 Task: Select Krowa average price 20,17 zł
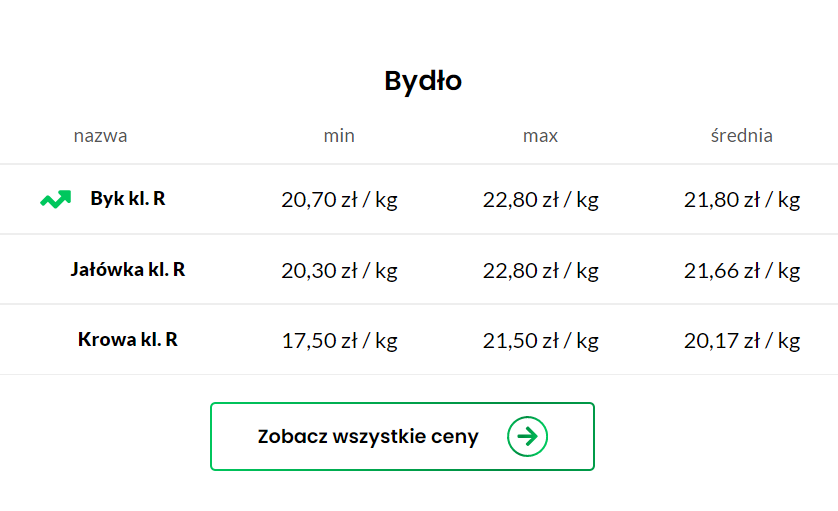point(742,340)
